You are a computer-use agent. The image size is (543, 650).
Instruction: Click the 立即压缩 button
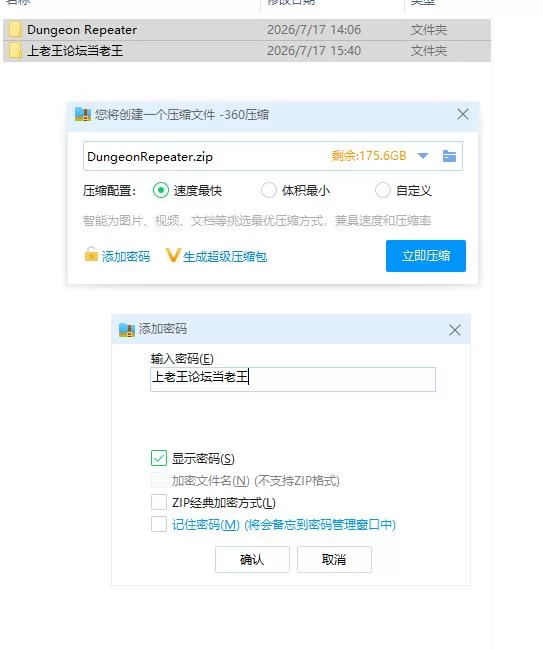(x=426, y=256)
